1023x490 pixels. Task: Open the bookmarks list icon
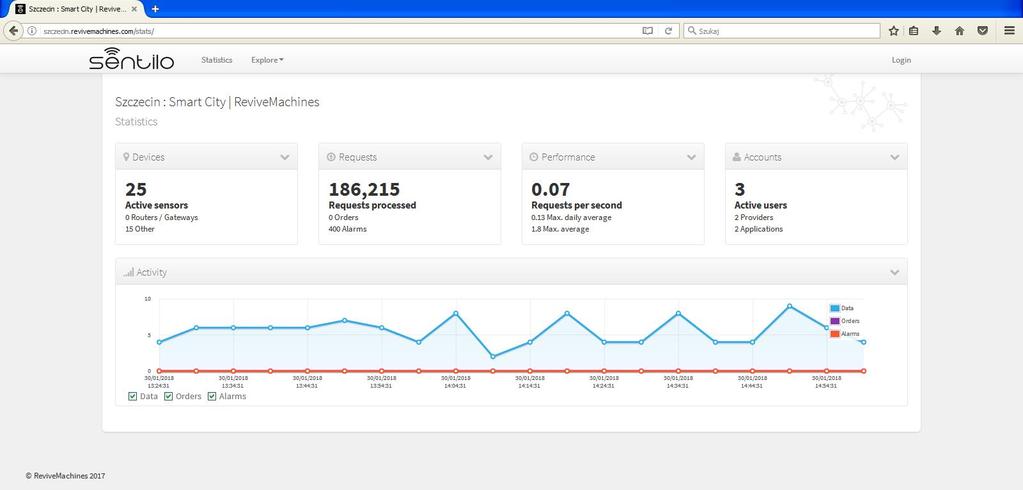[x=914, y=31]
